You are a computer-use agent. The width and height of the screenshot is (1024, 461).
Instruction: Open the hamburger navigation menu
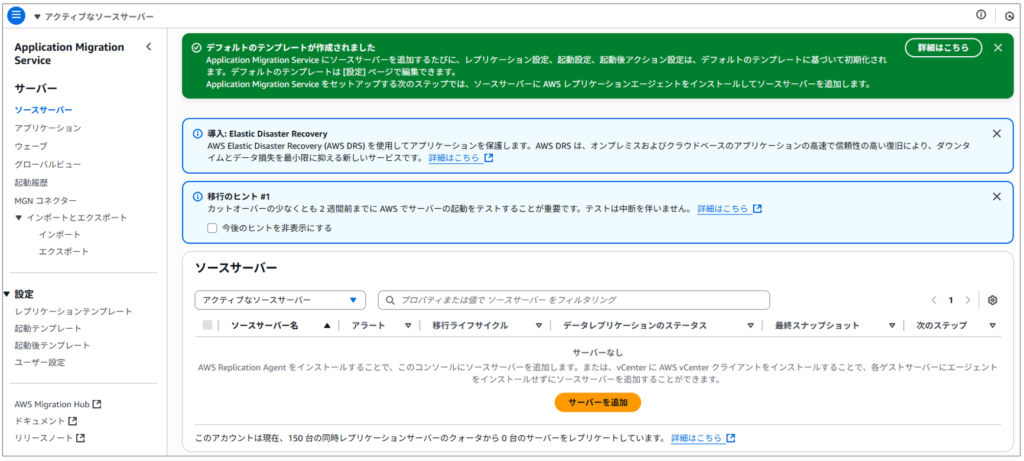(x=16, y=16)
